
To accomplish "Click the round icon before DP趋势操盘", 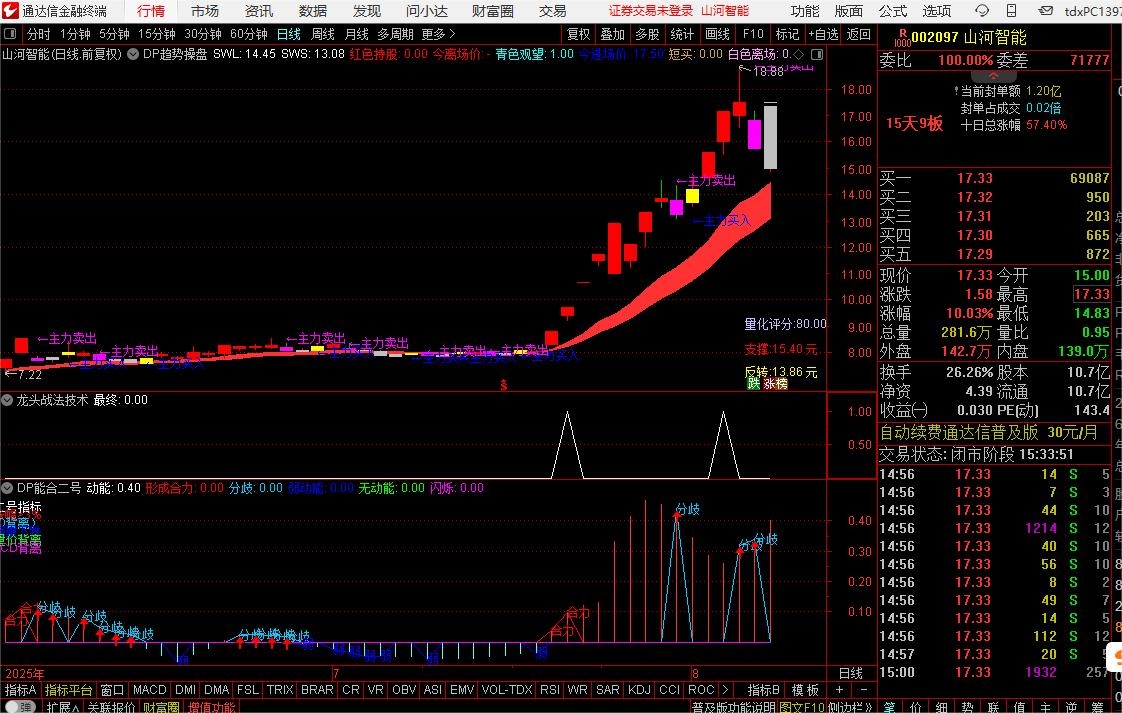I will 133,54.
